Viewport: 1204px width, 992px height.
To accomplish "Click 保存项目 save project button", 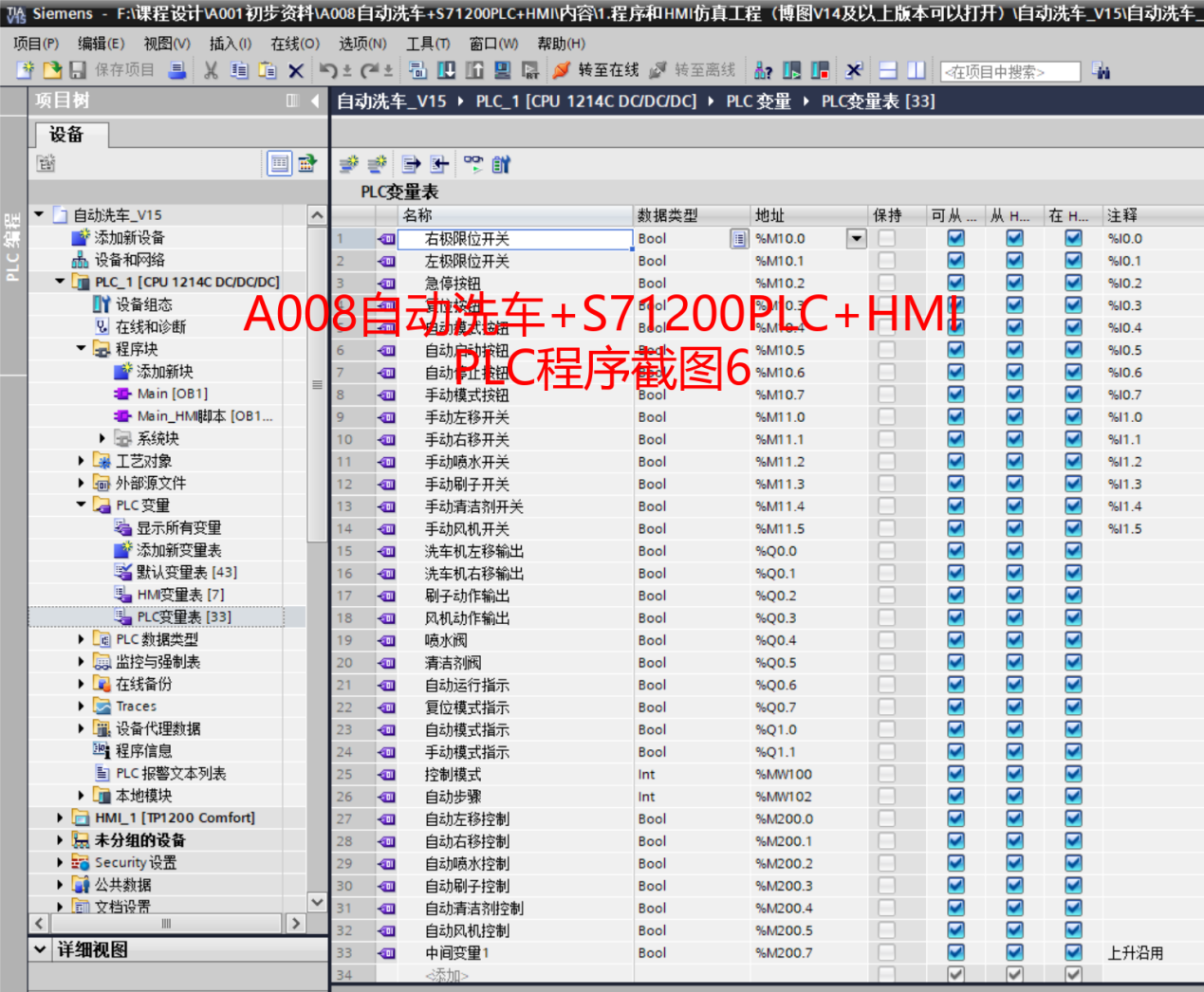I will pyautogui.click(x=112, y=70).
